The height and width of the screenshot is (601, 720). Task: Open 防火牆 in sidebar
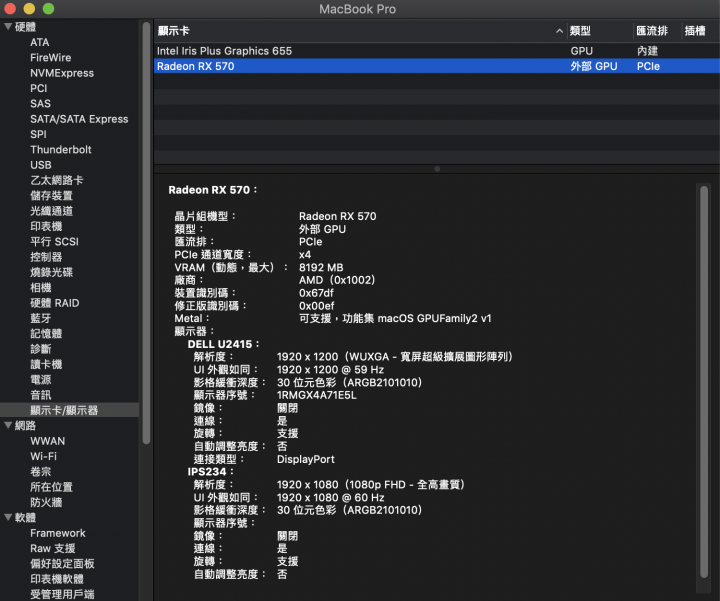pos(46,502)
